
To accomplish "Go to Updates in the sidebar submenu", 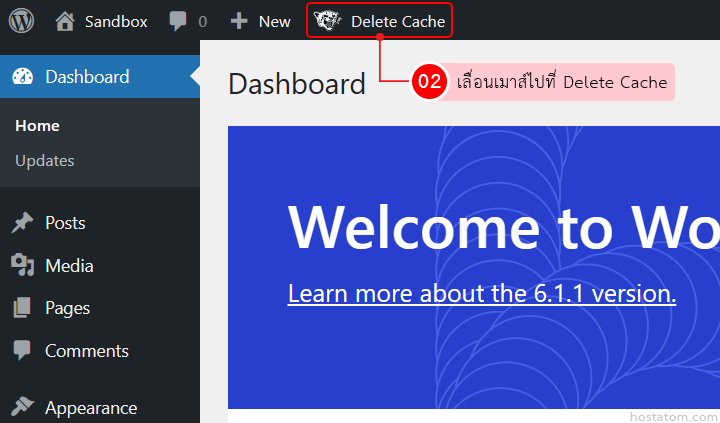I will point(45,161).
